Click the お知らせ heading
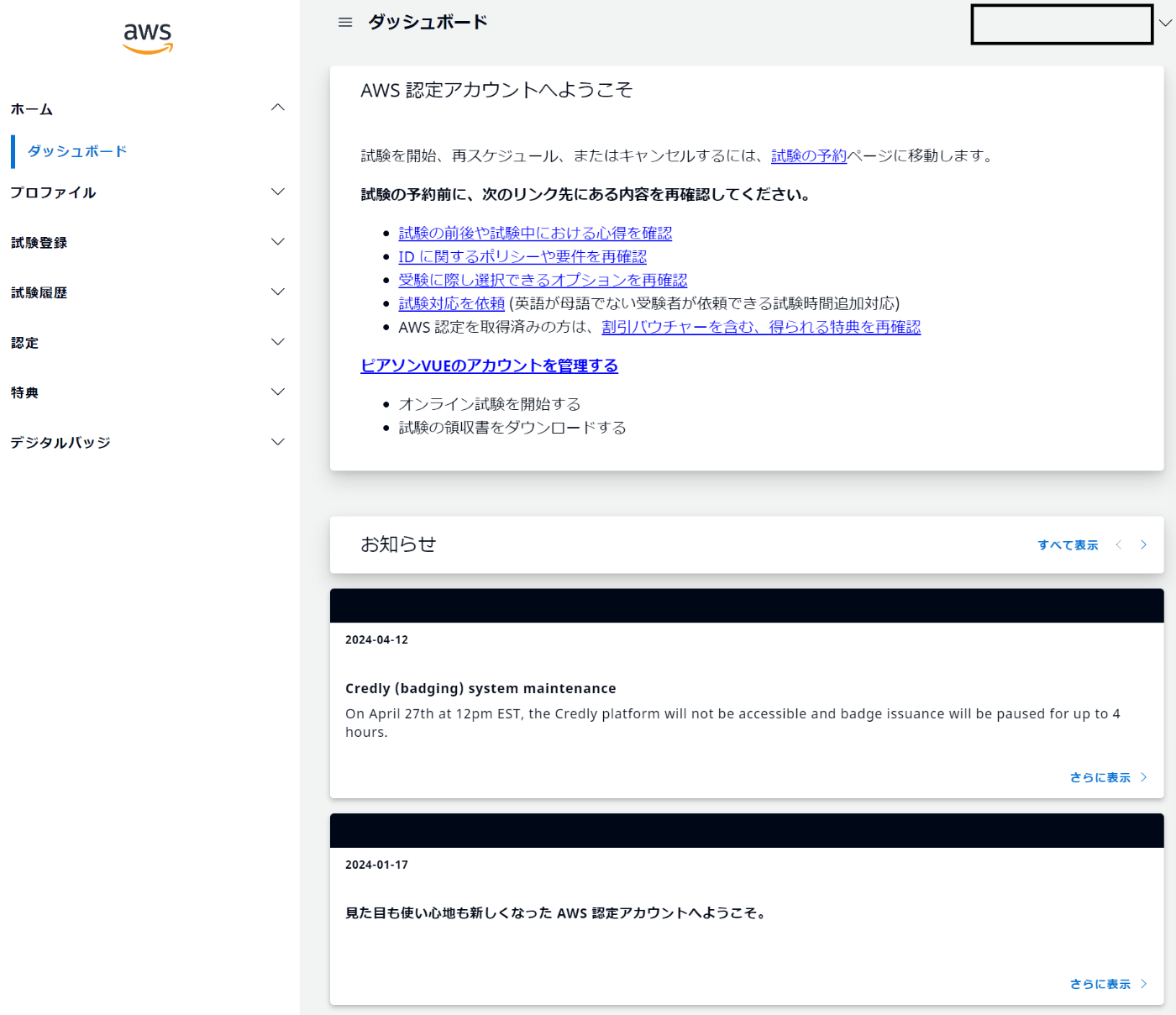1176x1015 pixels. tap(398, 544)
